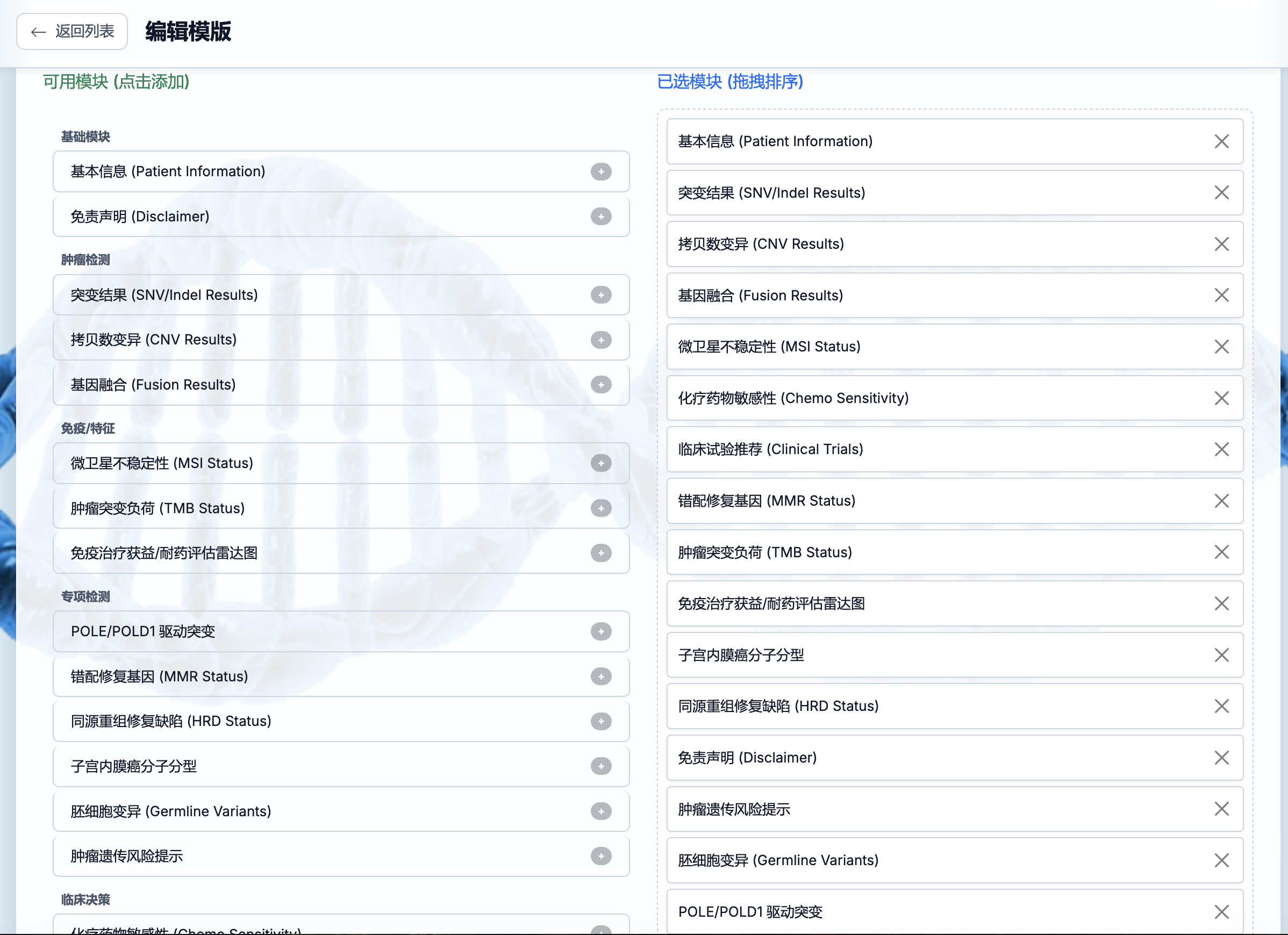Remove selected 肿瘤遗传风险提示 with X icon

1221,809
